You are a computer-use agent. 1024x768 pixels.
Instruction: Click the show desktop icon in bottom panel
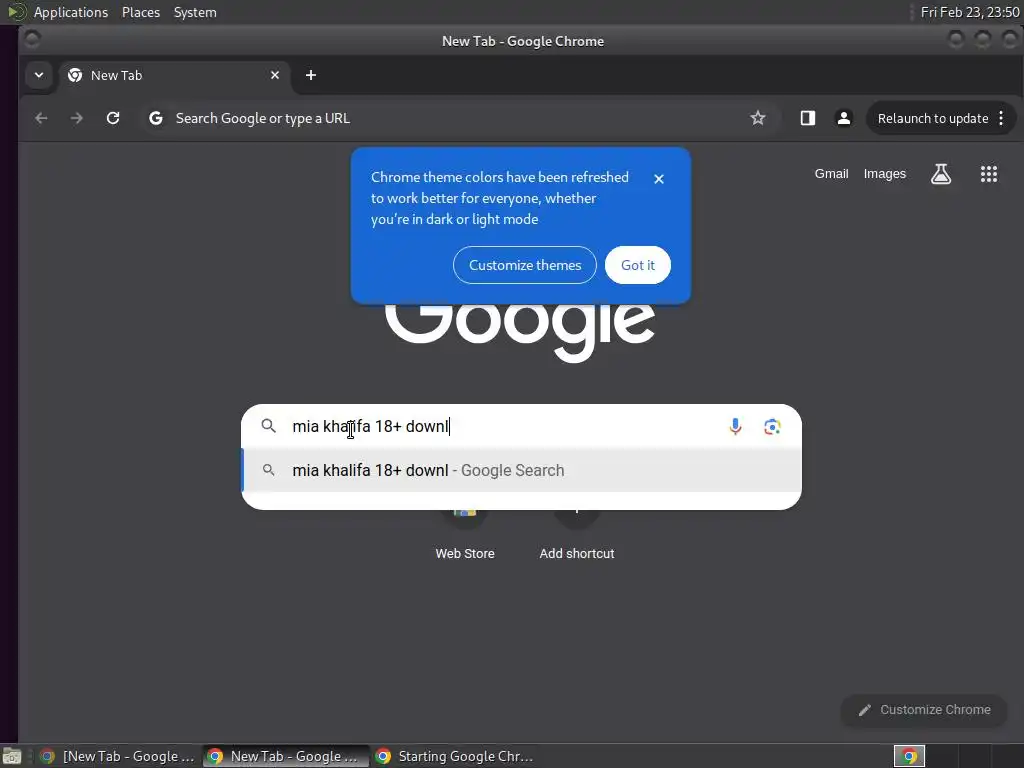[x=12, y=757]
